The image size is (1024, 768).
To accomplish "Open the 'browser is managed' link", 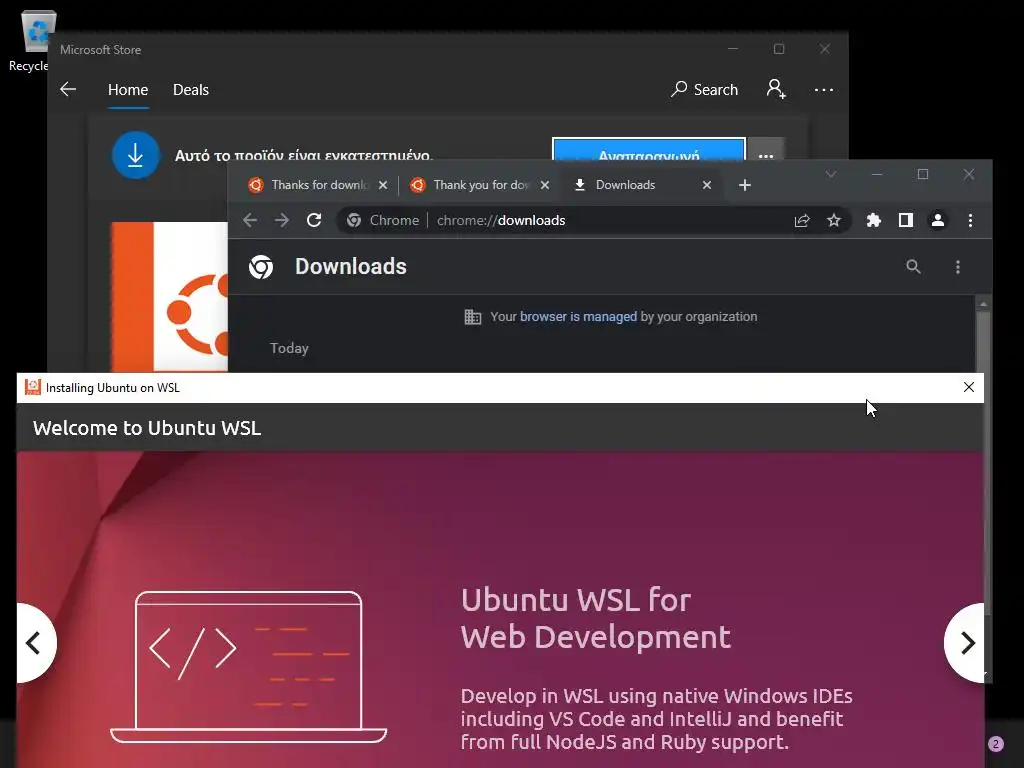I will [x=578, y=317].
